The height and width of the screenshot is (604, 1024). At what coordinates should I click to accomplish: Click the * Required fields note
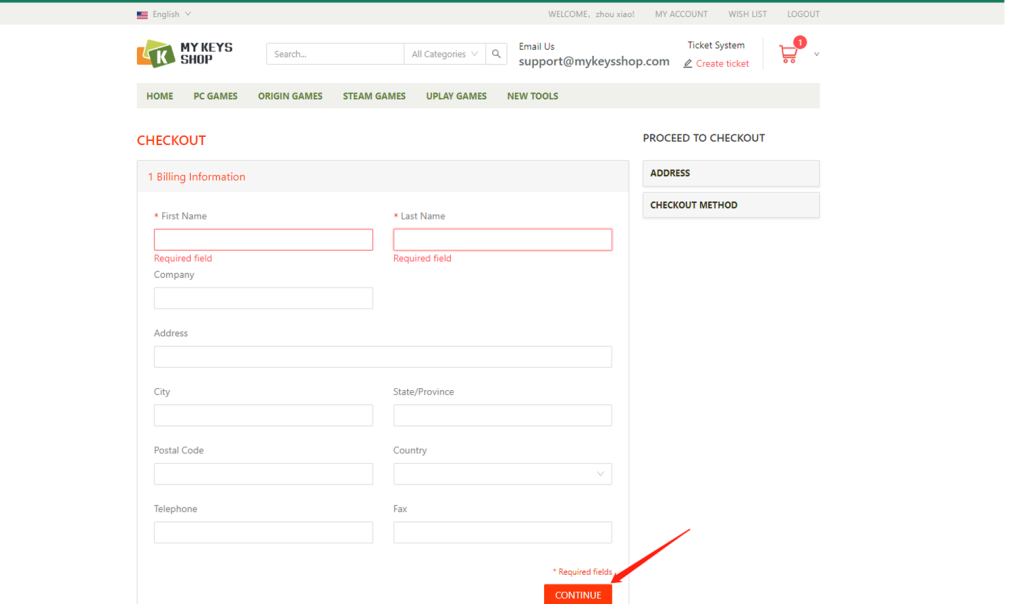[582, 571]
